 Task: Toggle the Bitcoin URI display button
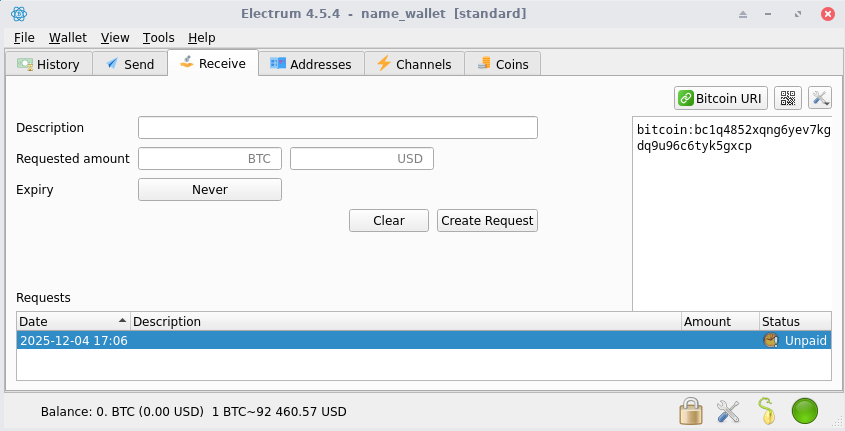pos(720,98)
